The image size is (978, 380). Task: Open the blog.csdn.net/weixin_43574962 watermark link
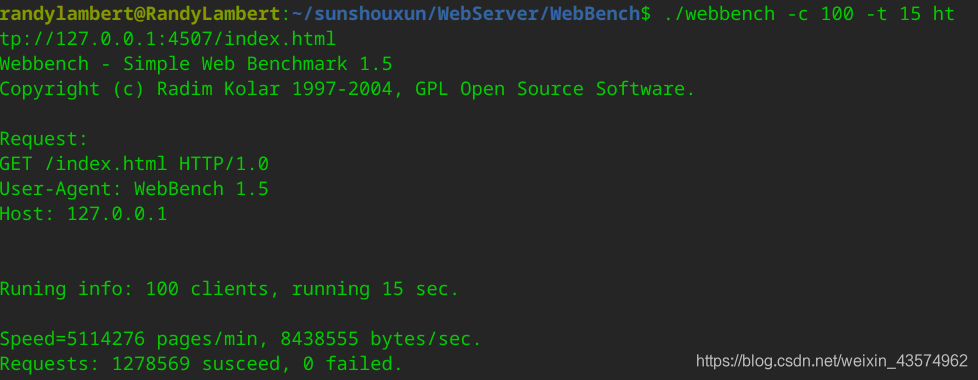click(831, 360)
